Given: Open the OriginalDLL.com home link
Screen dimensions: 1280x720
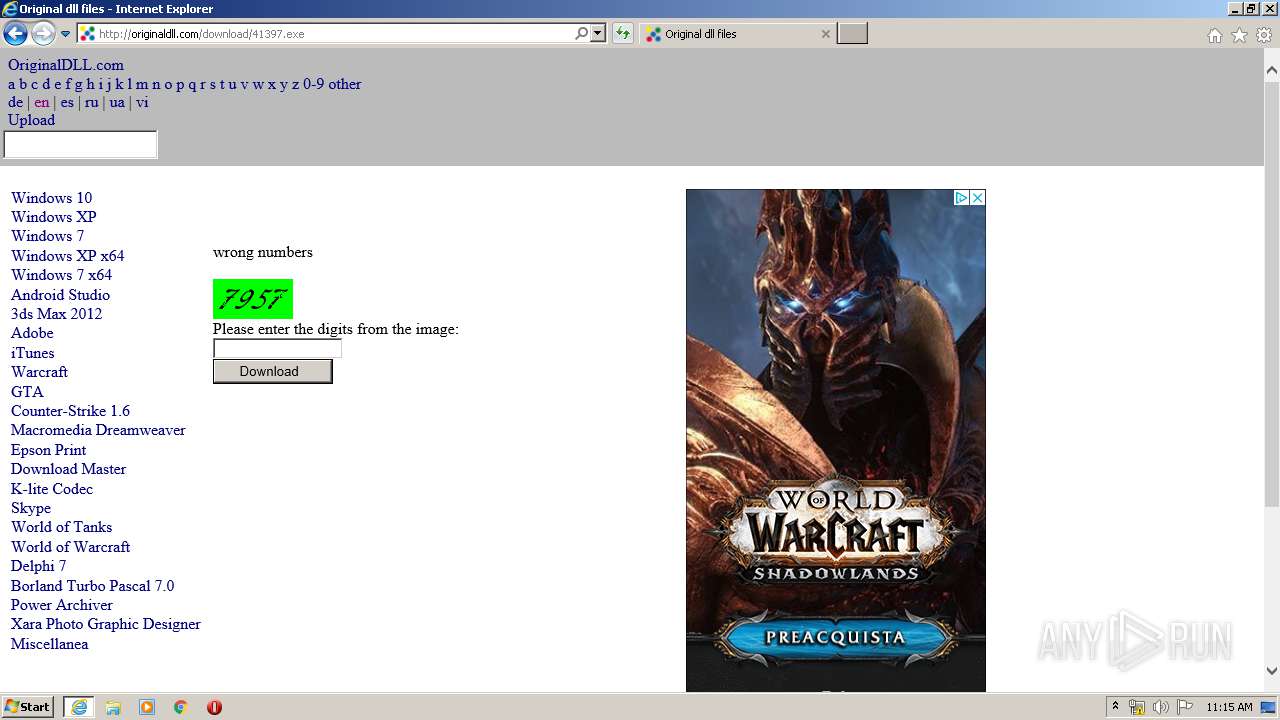Looking at the screenshot, I should 66,65.
